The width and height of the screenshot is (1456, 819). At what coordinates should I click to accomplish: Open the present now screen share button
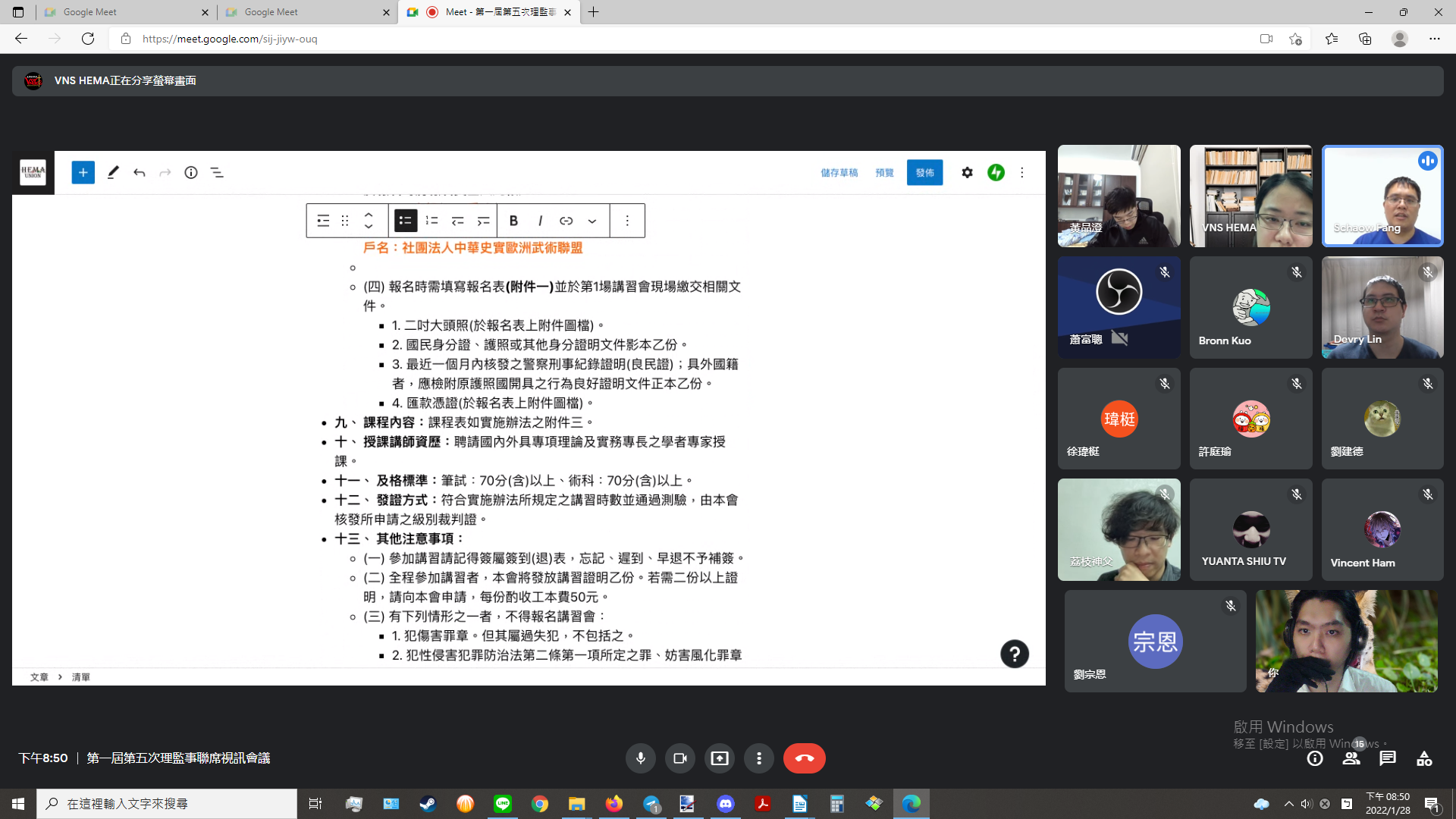[x=719, y=758]
